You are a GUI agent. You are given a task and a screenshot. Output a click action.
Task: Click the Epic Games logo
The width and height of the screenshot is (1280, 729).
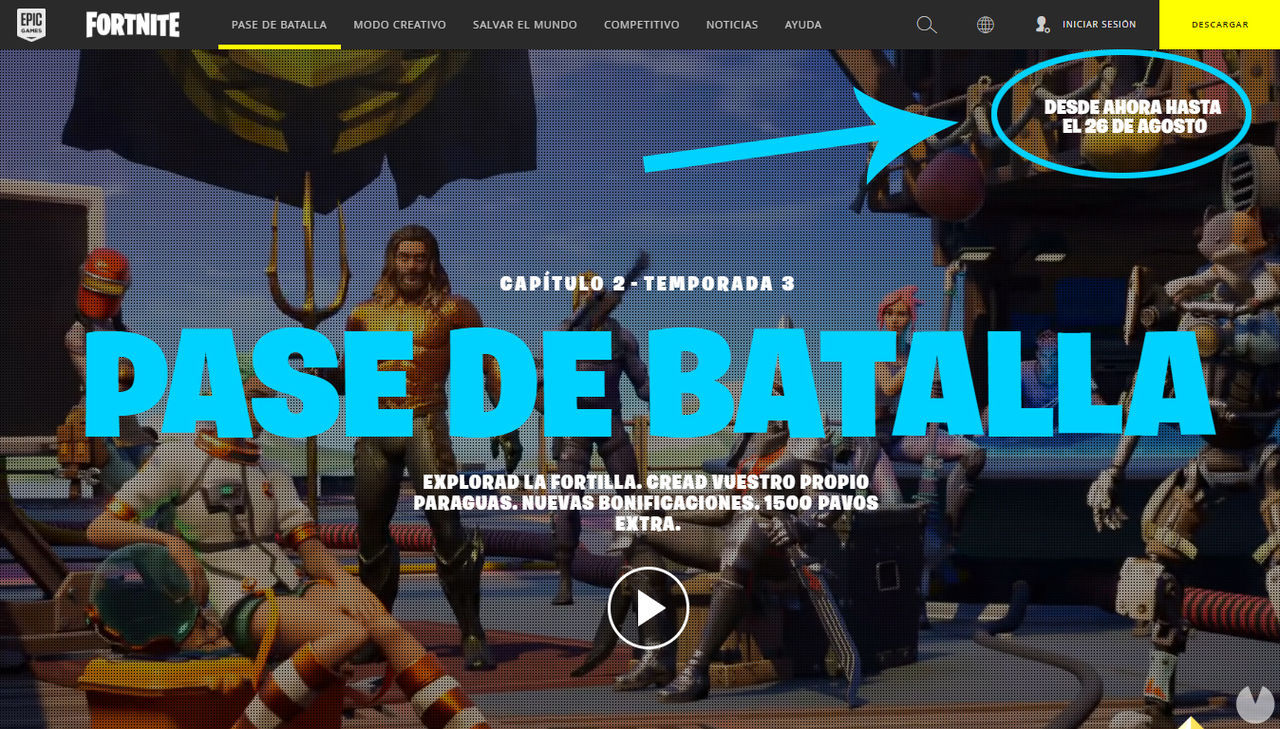click(31, 24)
